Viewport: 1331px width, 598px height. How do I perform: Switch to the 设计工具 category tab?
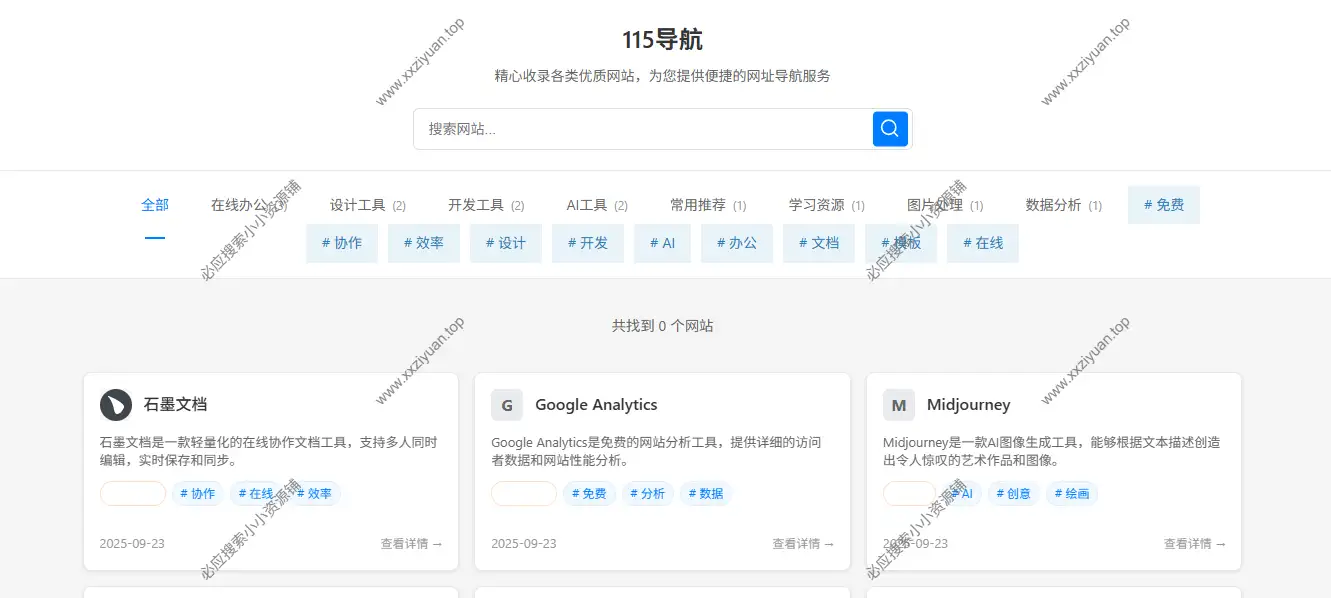coord(367,205)
